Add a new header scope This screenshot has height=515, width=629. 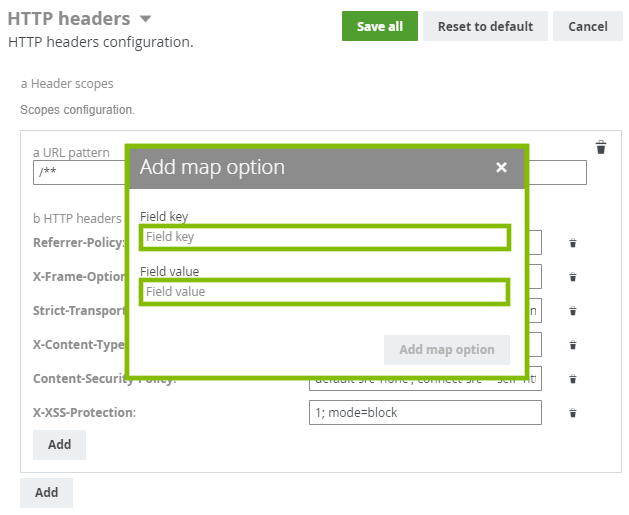(x=46, y=492)
